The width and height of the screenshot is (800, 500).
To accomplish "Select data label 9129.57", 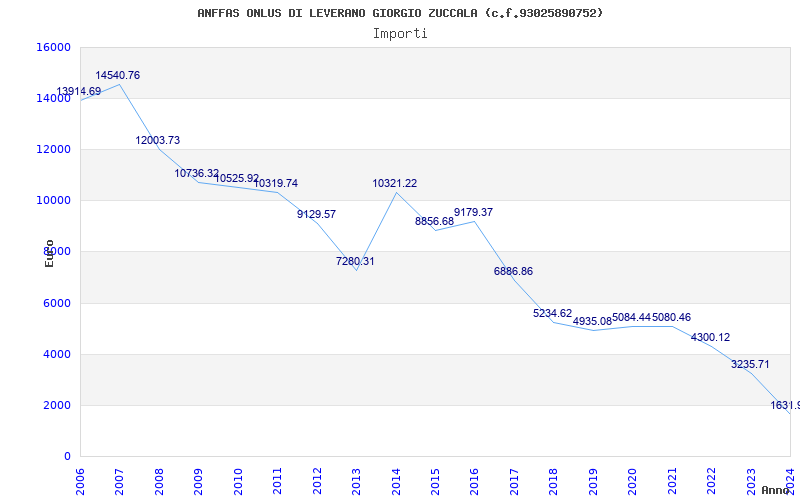I will click(x=316, y=214).
